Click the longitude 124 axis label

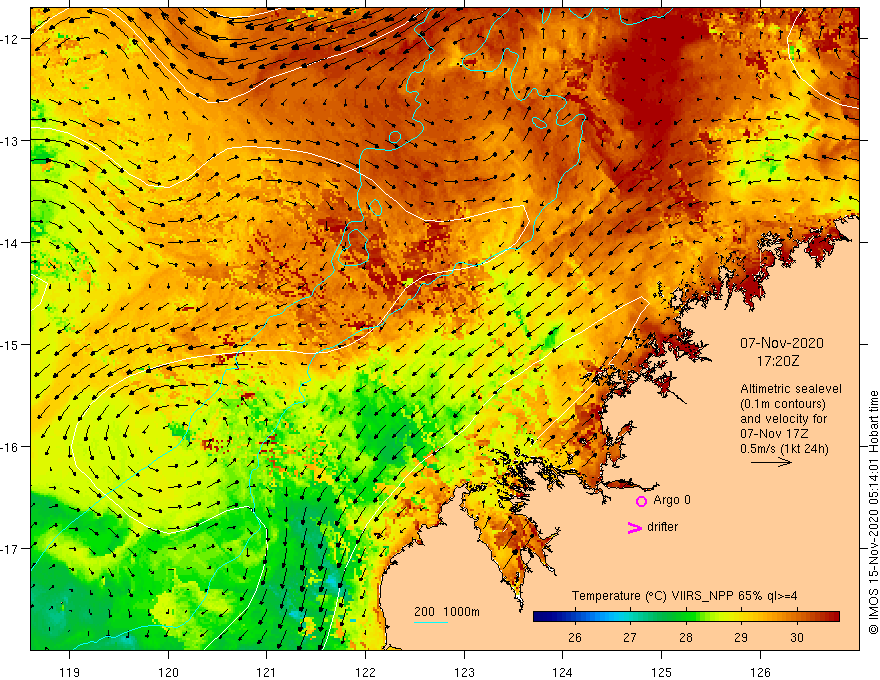562,672
